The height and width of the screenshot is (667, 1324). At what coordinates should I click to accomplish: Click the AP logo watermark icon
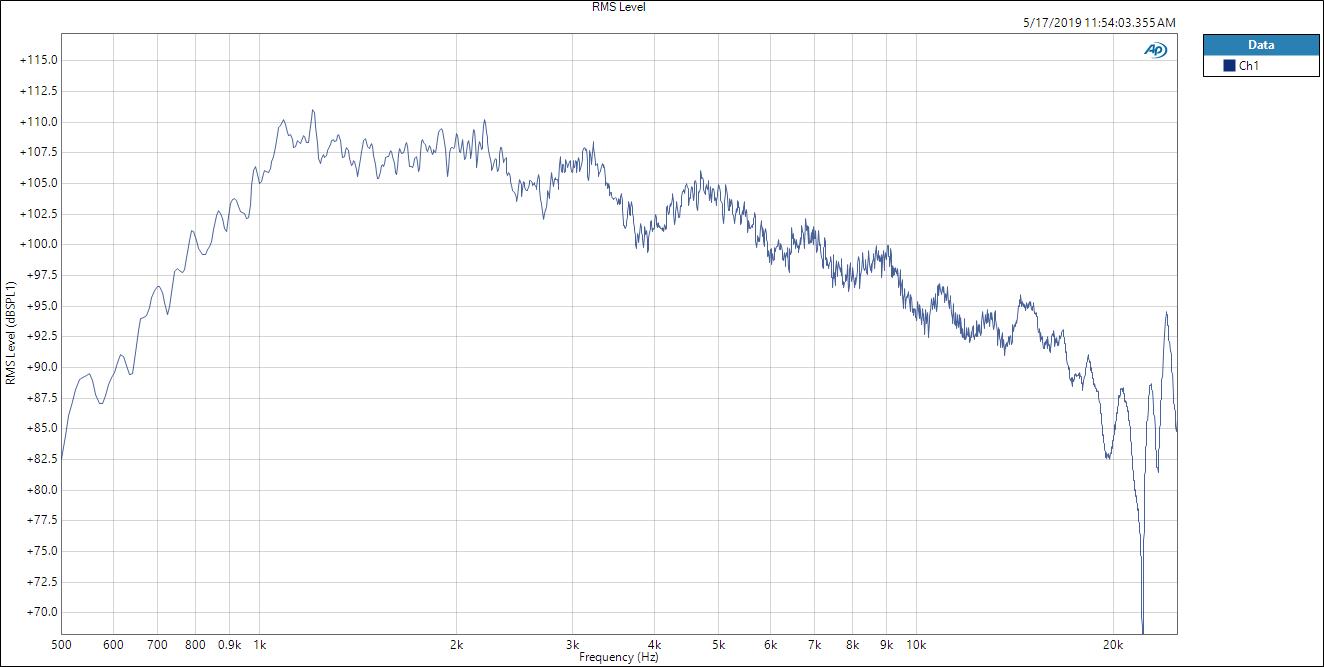[x=1154, y=51]
